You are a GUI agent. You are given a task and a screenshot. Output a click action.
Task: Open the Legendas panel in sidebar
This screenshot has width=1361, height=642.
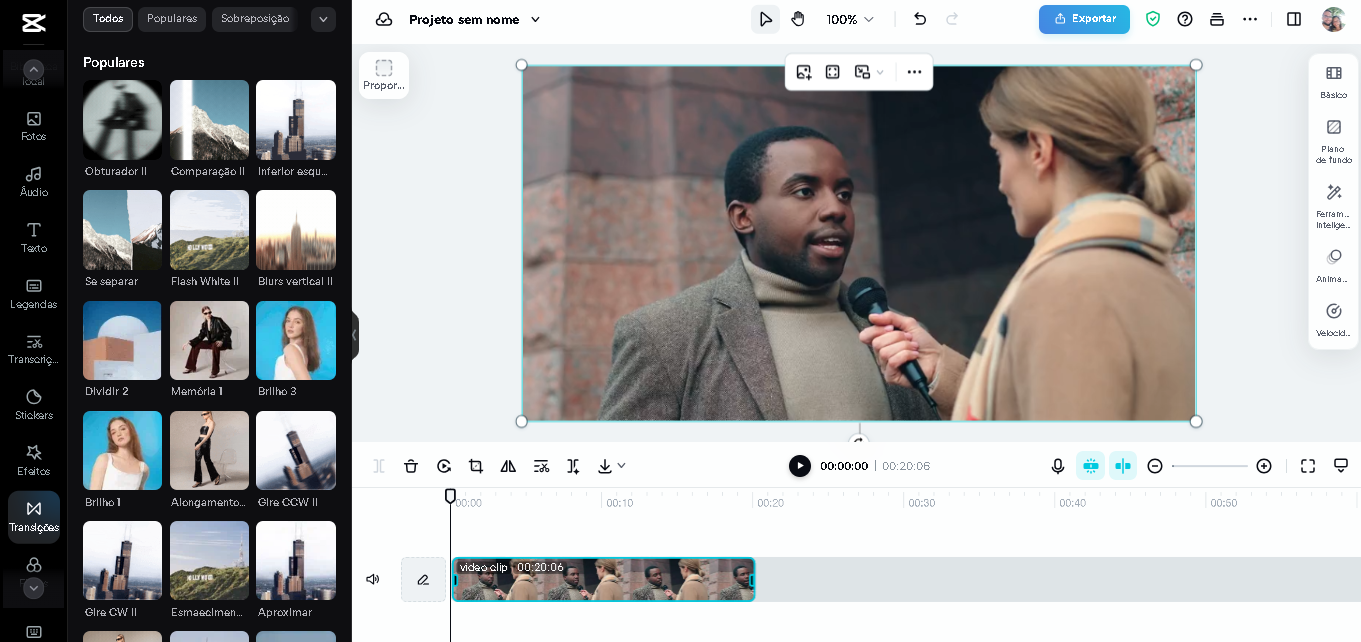[x=33, y=294]
